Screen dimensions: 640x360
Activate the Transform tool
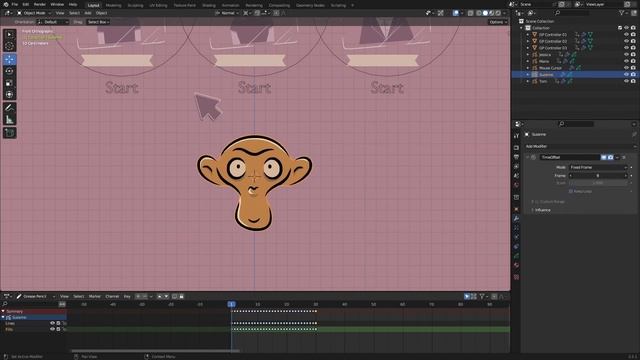(x=9, y=95)
